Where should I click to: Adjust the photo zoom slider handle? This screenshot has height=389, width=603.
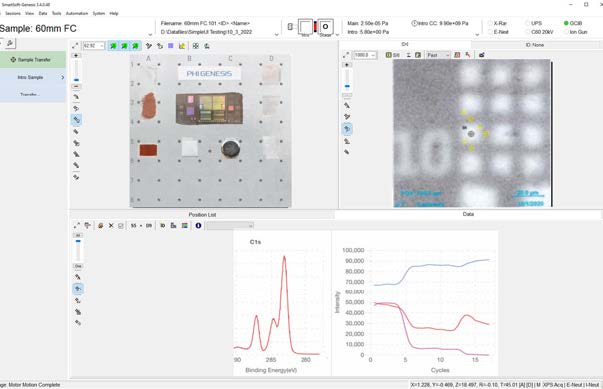76,80
